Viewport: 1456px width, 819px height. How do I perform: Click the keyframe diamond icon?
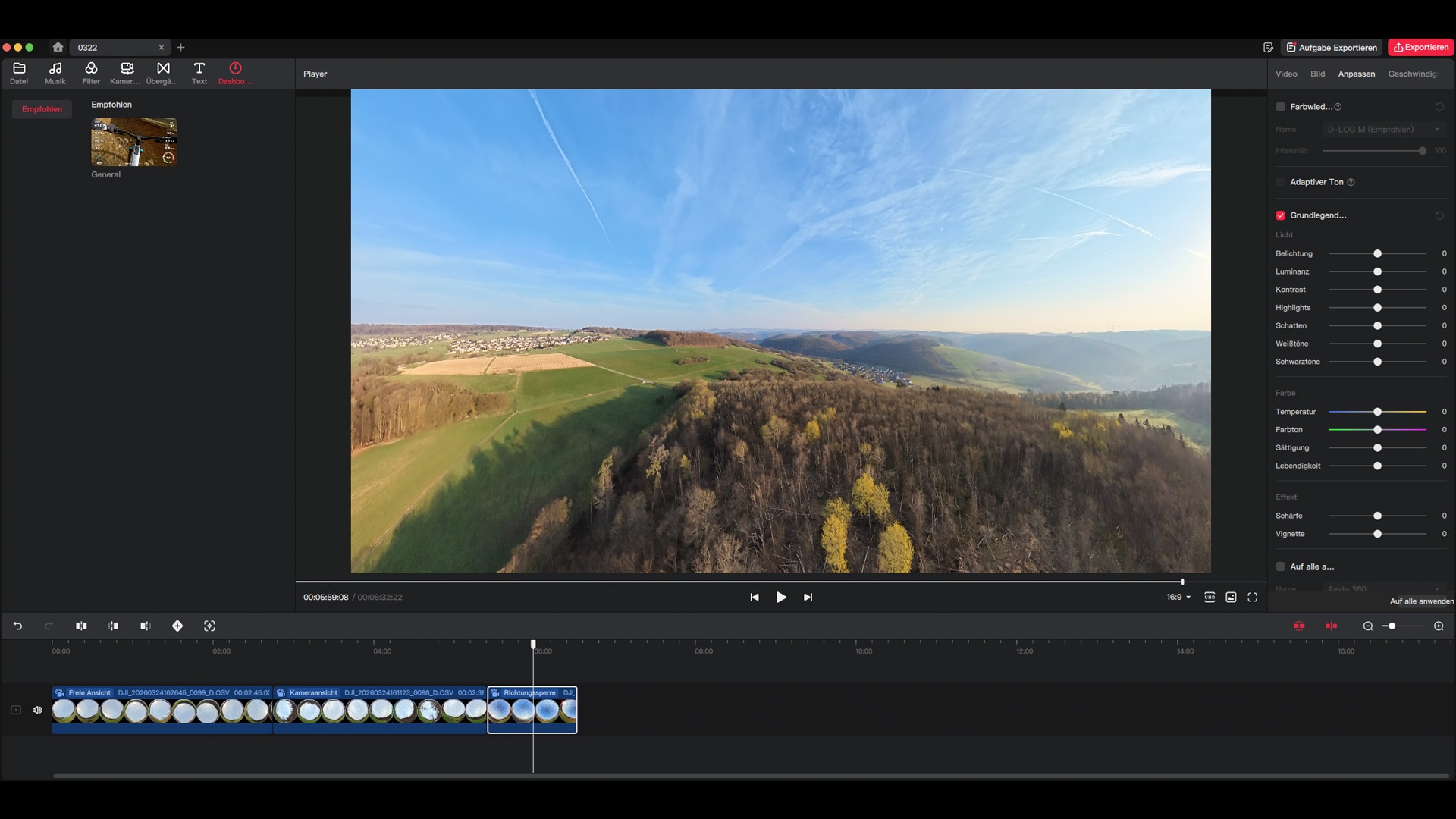pos(177,626)
